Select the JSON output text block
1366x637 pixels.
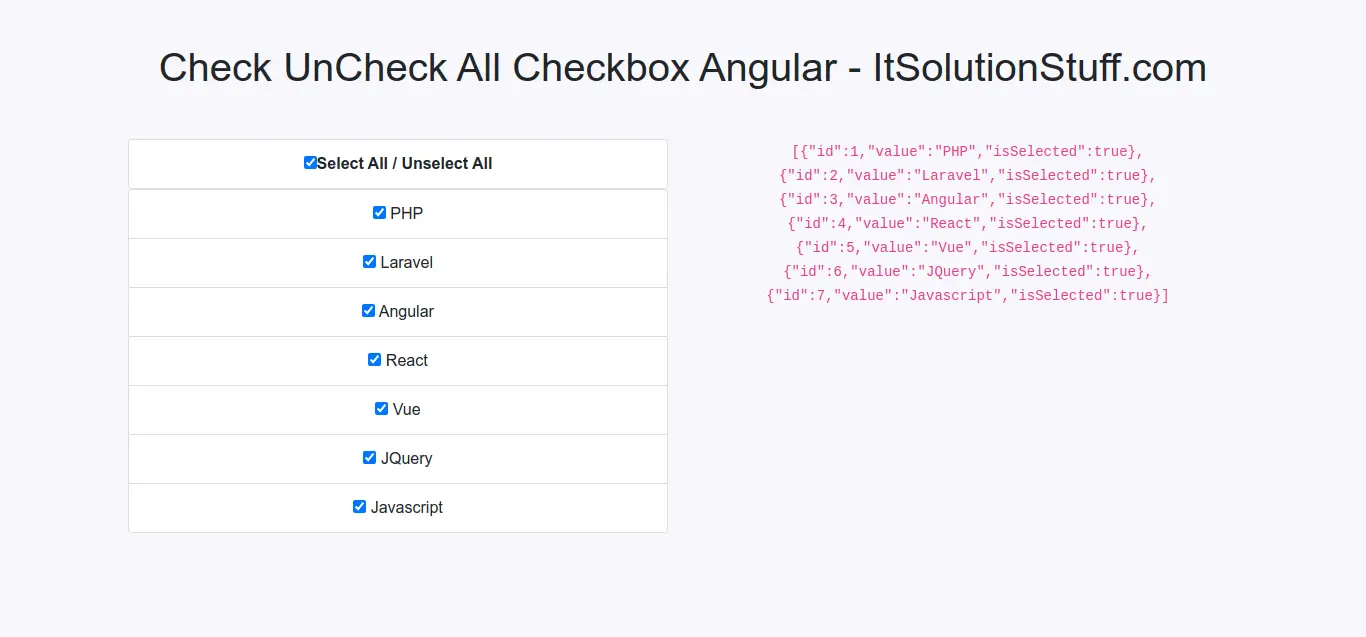pos(967,222)
